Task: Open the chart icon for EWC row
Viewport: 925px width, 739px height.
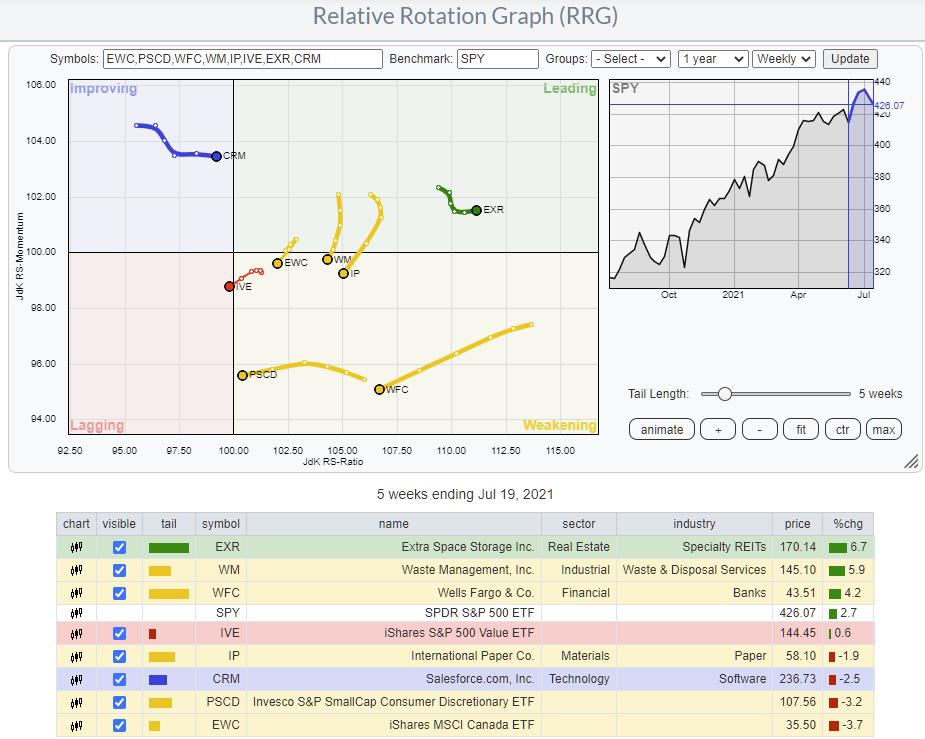Action: point(76,724)
